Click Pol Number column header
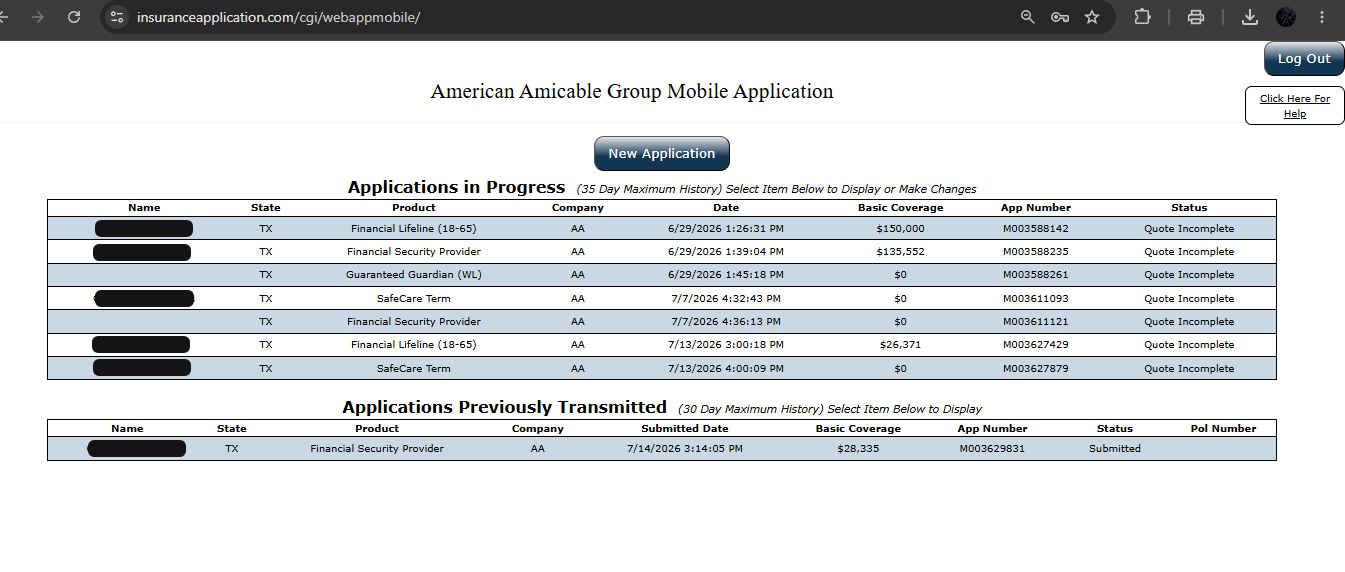The width and height of the screenshot is (1345, 572). [x=1223, y=428]
